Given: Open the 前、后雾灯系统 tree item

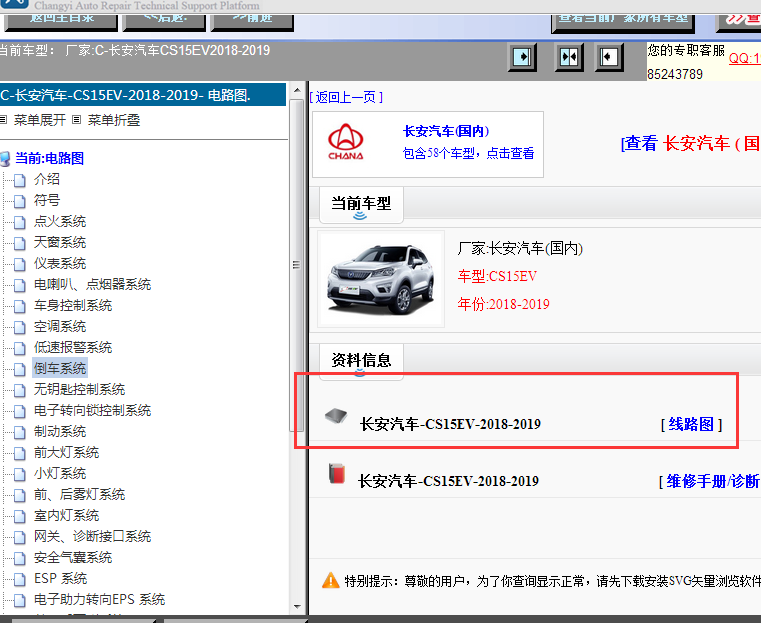Looking at the screenshot, I should tap(80, 494).
